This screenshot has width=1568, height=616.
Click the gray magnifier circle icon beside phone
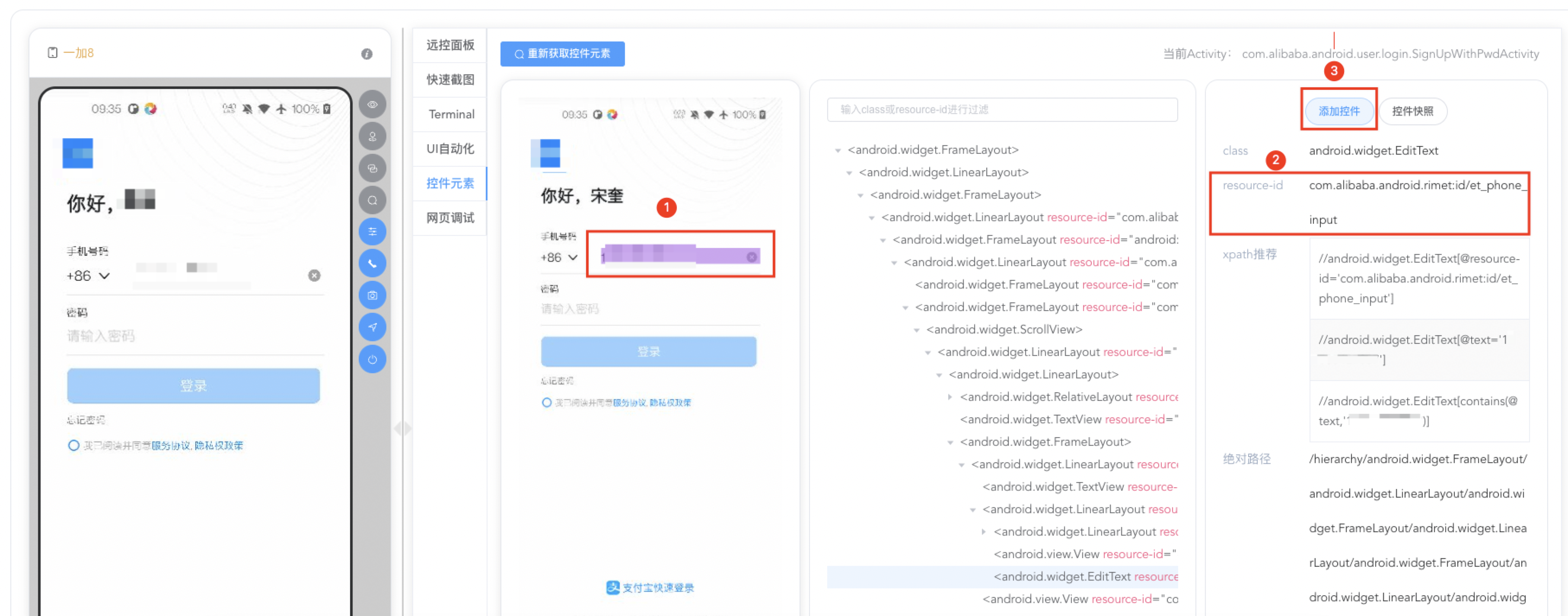point(373,200)
